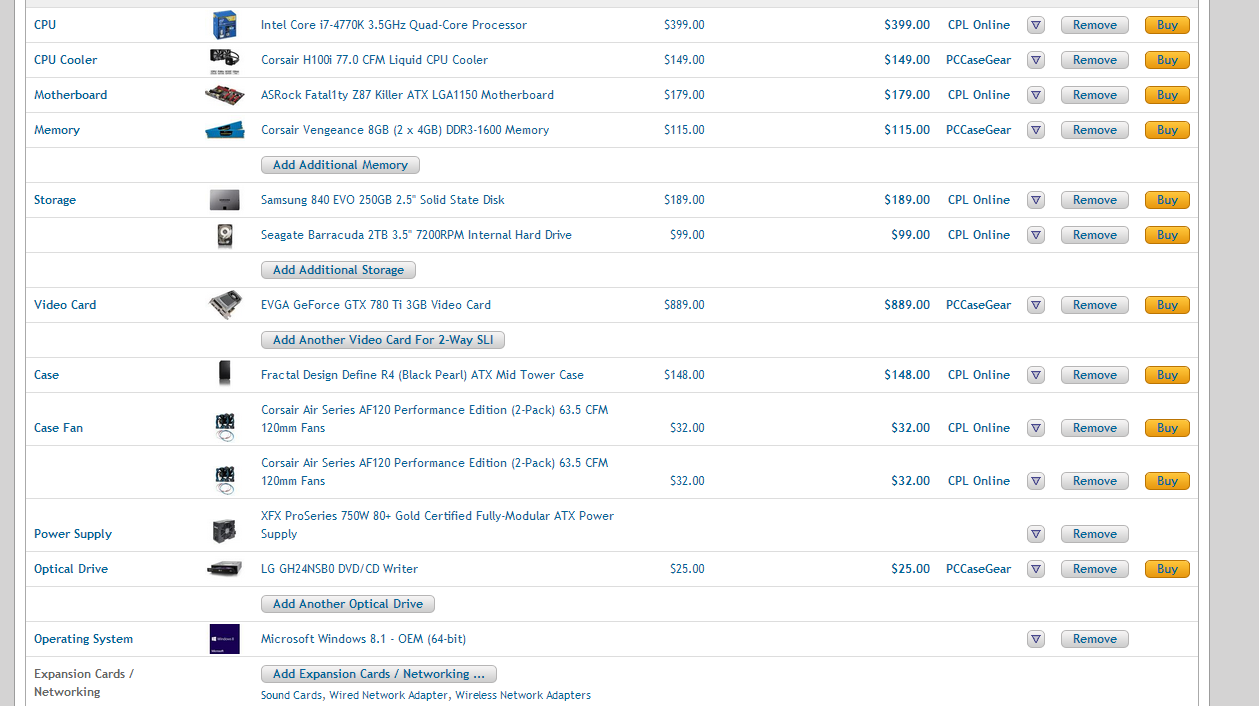The height and width of the screenshot is (706, 1259).
Task: Expand the dropdown arrow on the CPU Cooler row
Action: click(x=1036, y=60)
